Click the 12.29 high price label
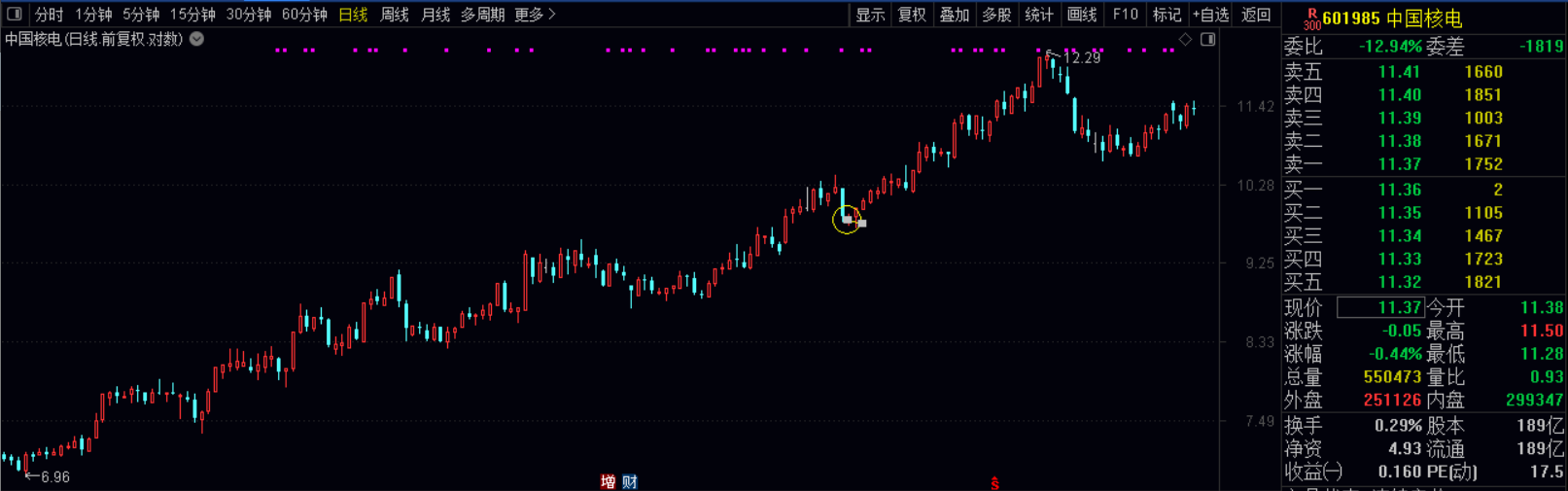 point(1081,58)
